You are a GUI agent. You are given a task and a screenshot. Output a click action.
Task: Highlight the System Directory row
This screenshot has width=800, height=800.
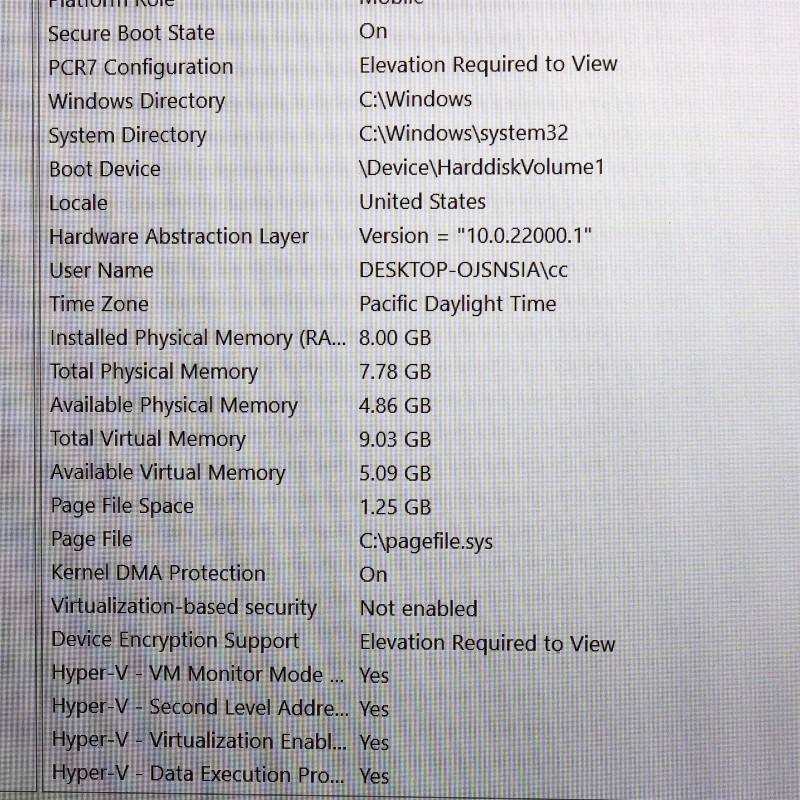click(x=127, y=135)
